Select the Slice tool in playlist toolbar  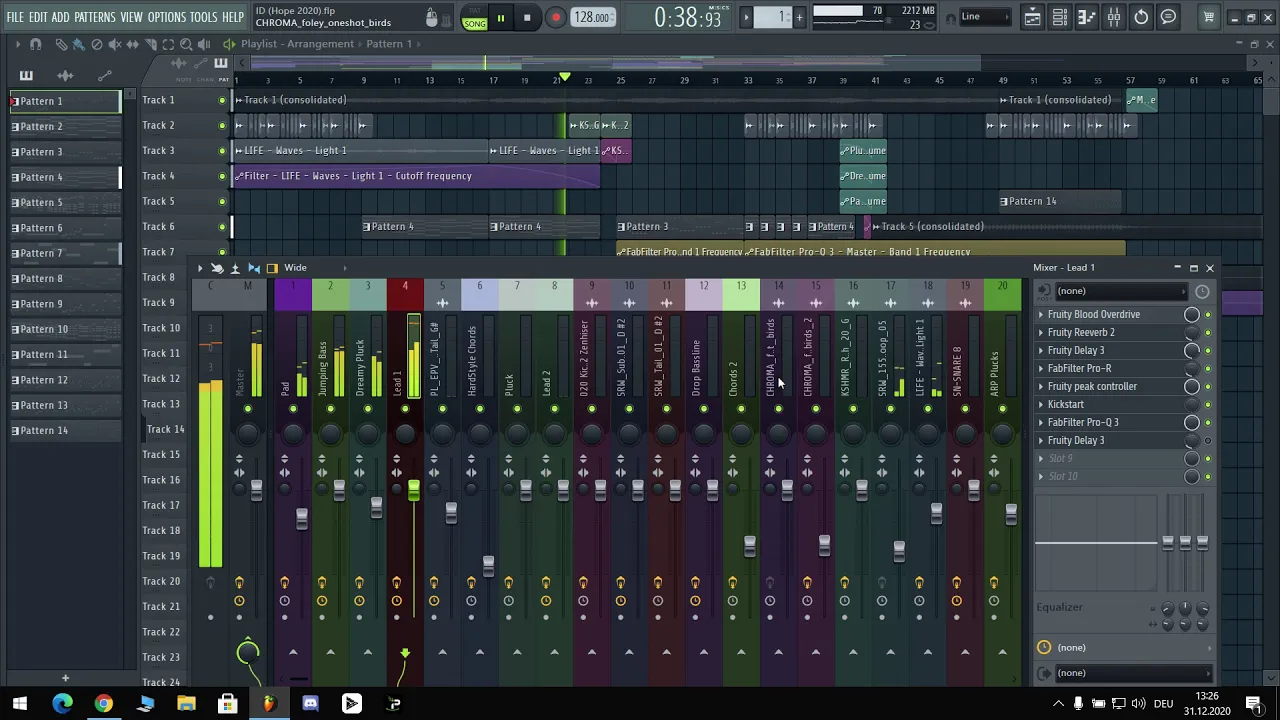click(x=151, y=44)
